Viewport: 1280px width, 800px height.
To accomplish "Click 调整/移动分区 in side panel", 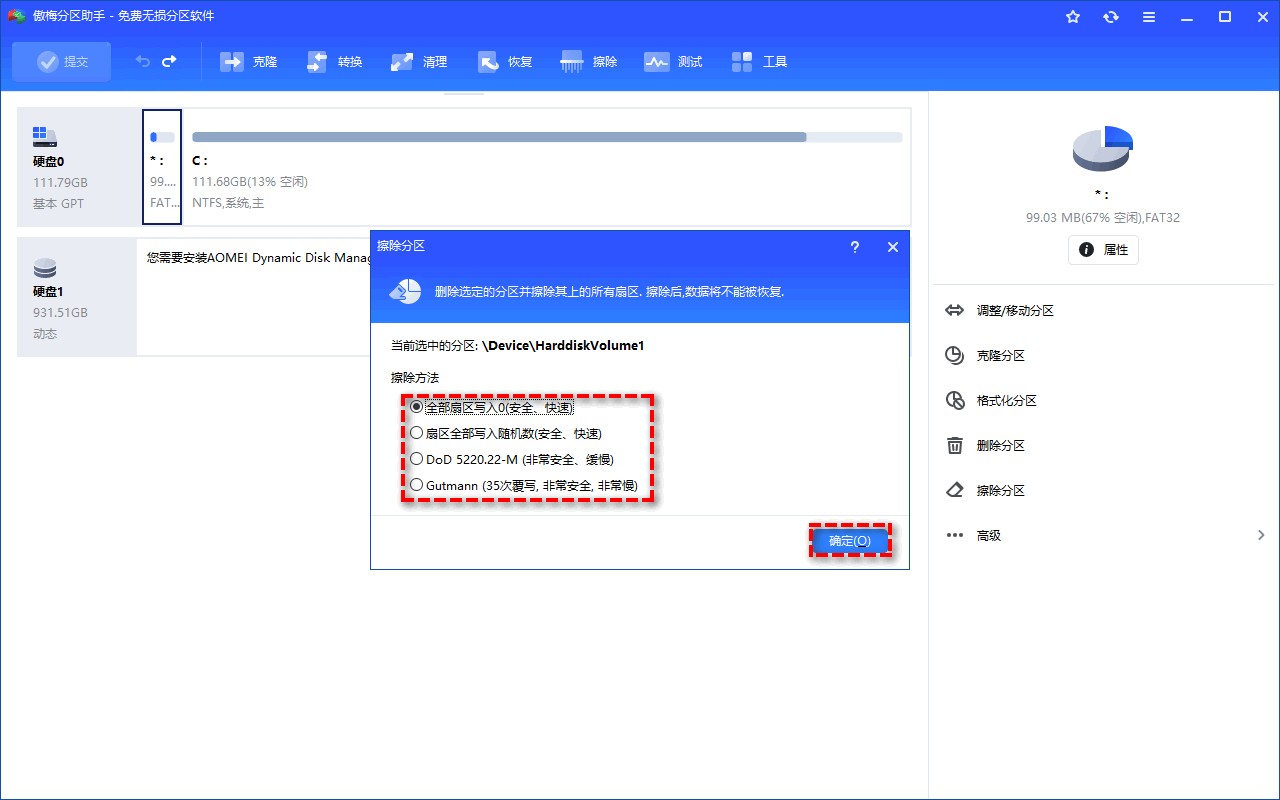I will 1015,311.
